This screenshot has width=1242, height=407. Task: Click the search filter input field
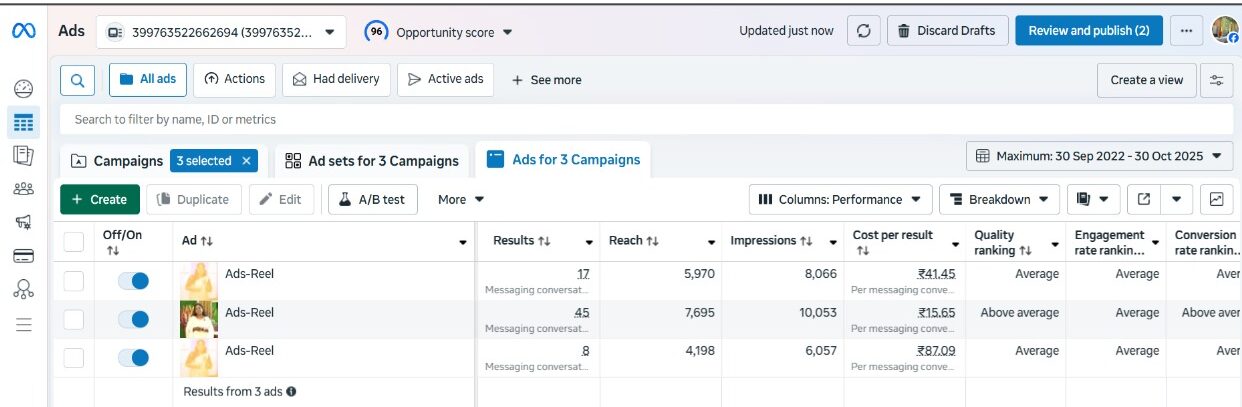coord(646,119)
